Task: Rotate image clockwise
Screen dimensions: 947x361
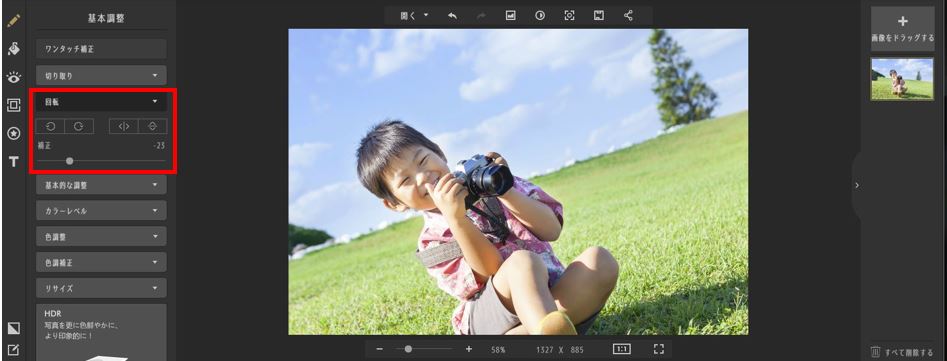Action: pos(79,126)
